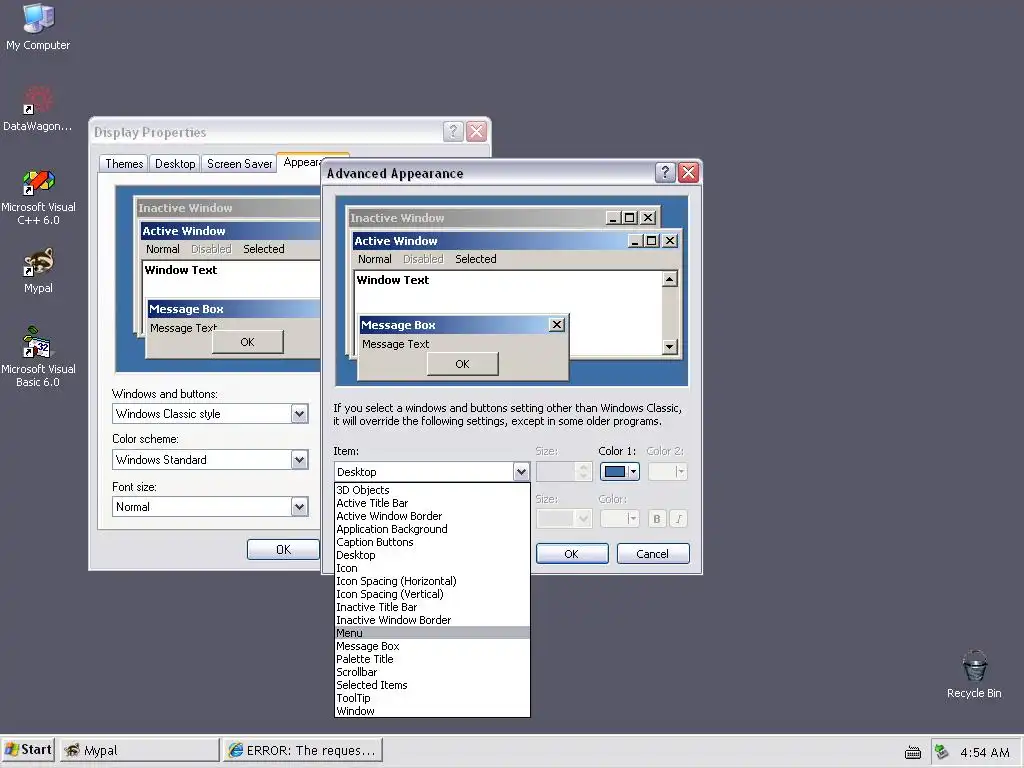Click Selected menu item in preview

475,259
